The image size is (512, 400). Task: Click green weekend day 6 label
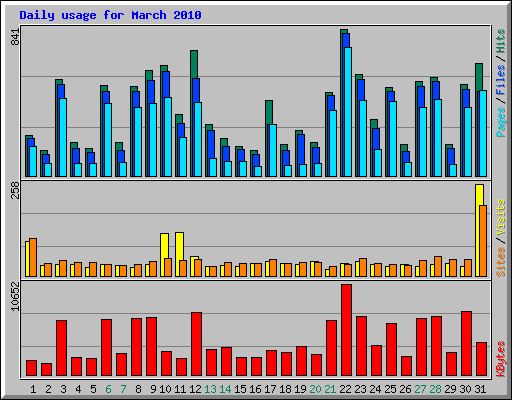pyautogui.click(x=108, y=389)
